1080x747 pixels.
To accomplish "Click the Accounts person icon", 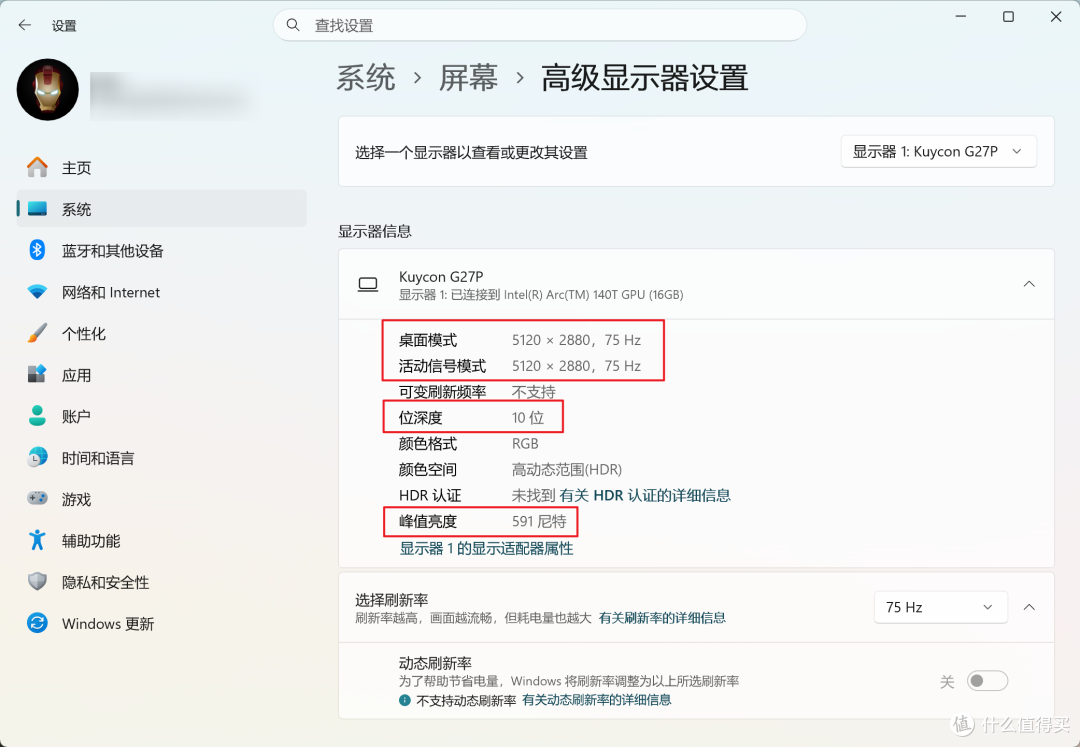I will click(x=37, y=416).
